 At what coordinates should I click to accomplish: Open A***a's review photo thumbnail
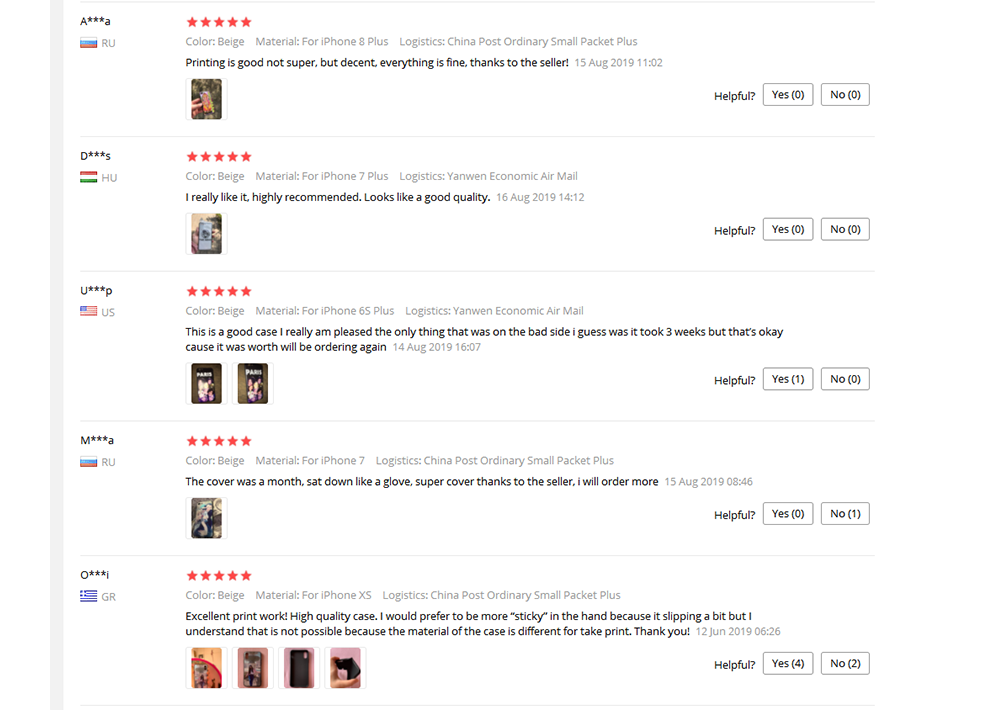coord(206,99)
